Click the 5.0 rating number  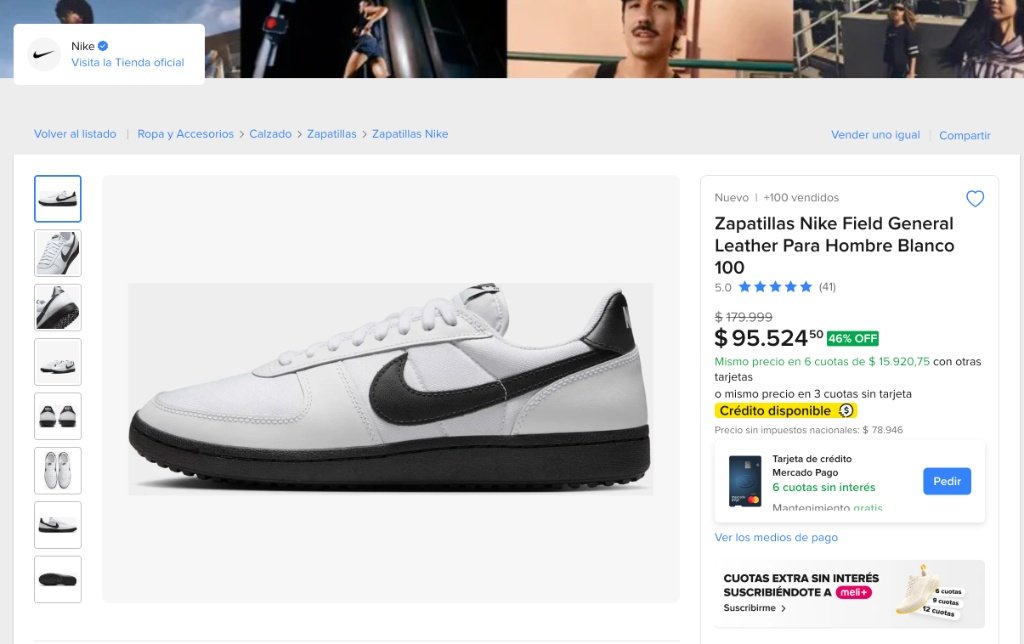point(723,287)
